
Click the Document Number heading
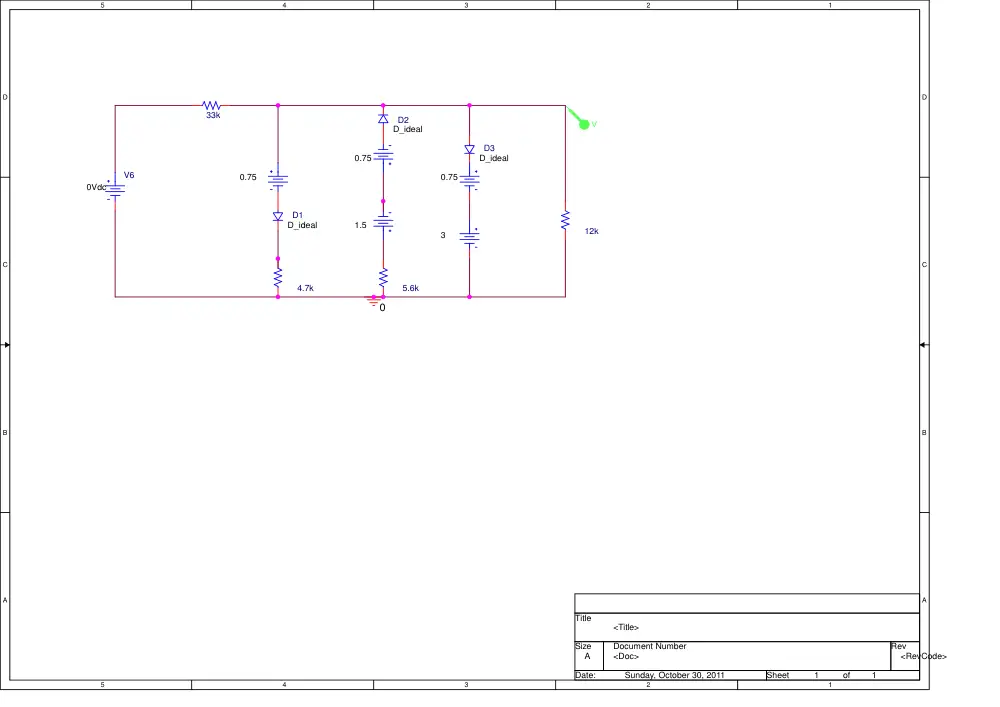[x=650, y=646]
